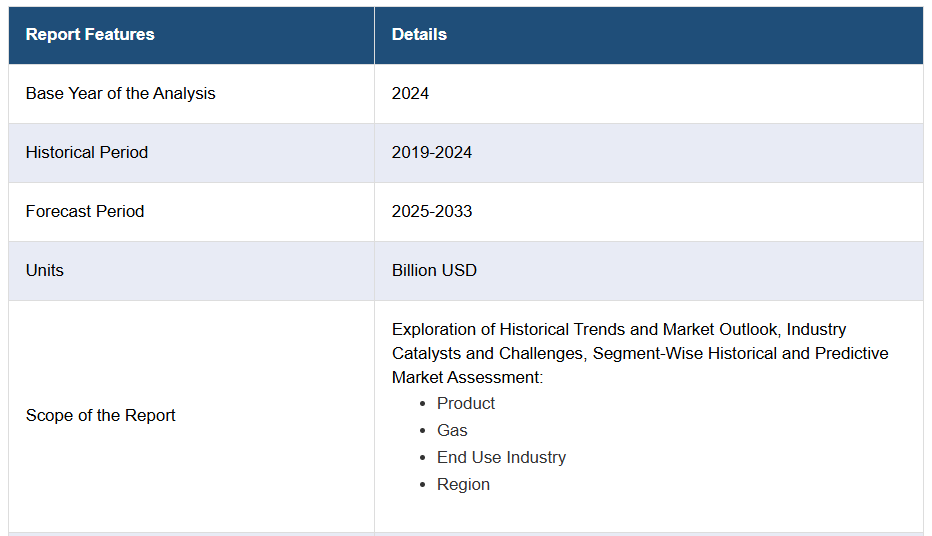
Task: Select the End Use Industry bullet item
Action: pos(501,457)
